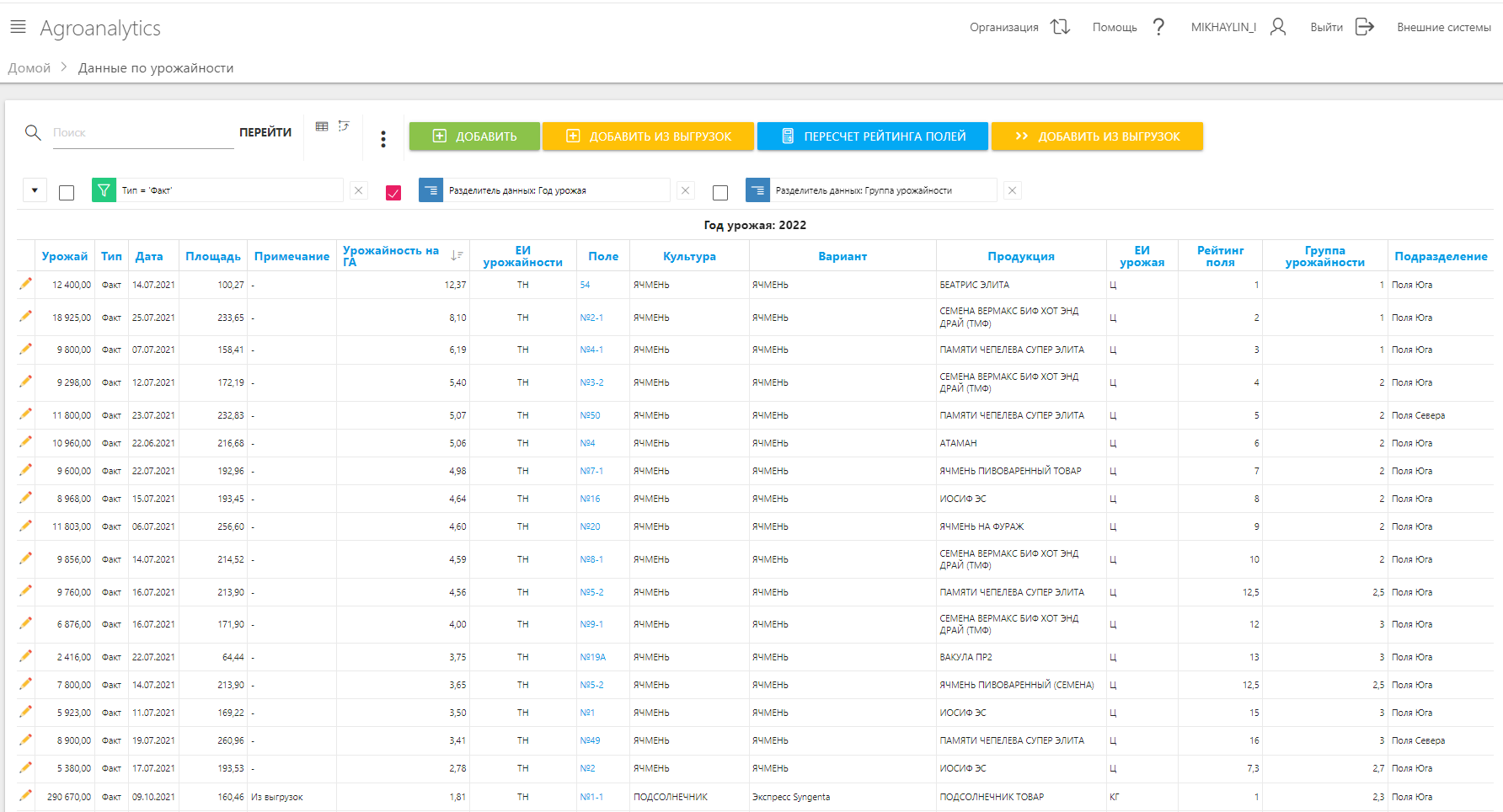
Task: Open the Помощь question mark icon
Action: (x=1159, y=27)
